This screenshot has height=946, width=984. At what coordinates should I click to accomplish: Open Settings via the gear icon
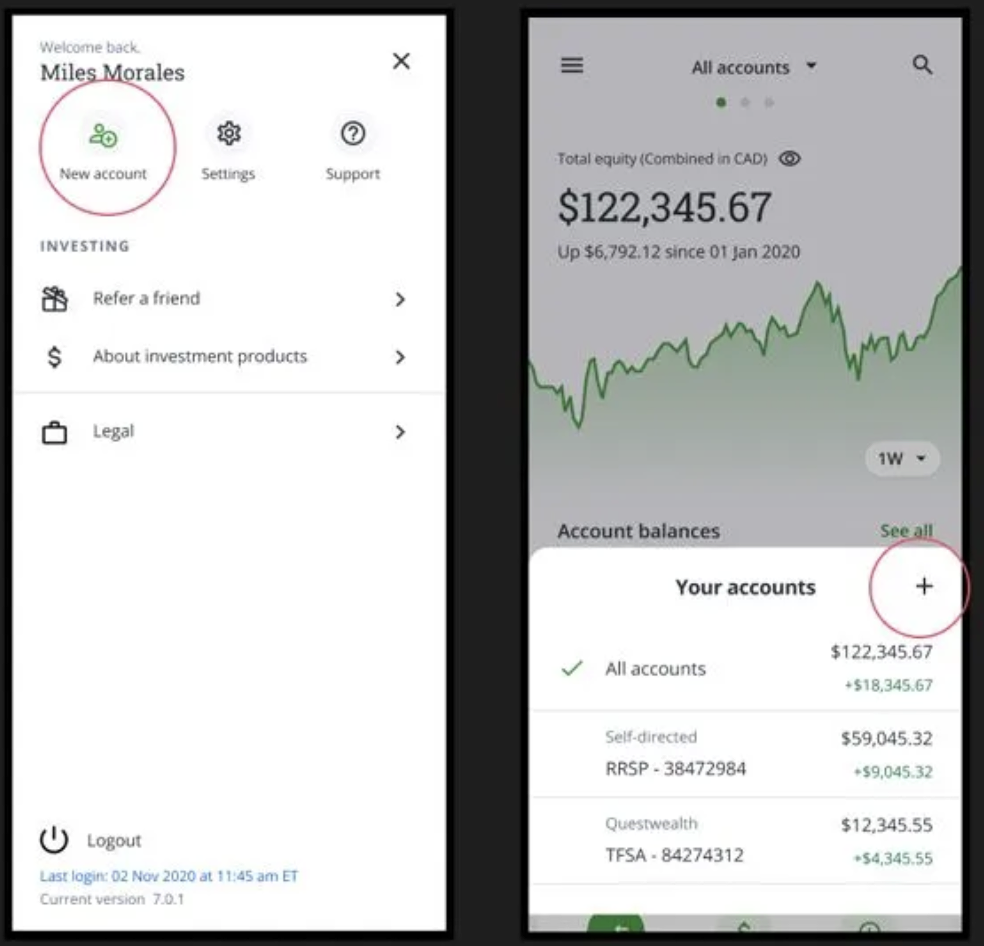tap(229, 133)
